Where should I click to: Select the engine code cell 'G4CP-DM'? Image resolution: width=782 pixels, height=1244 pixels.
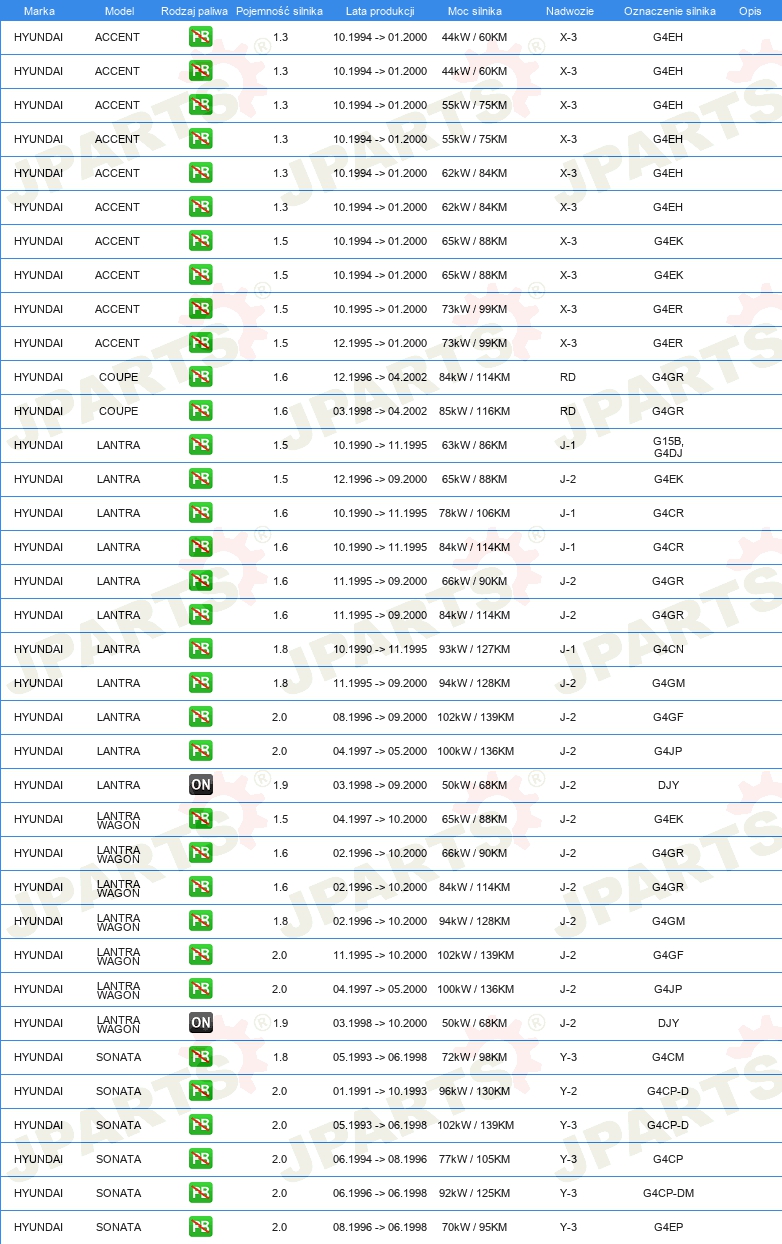(x=668, y=1193)
